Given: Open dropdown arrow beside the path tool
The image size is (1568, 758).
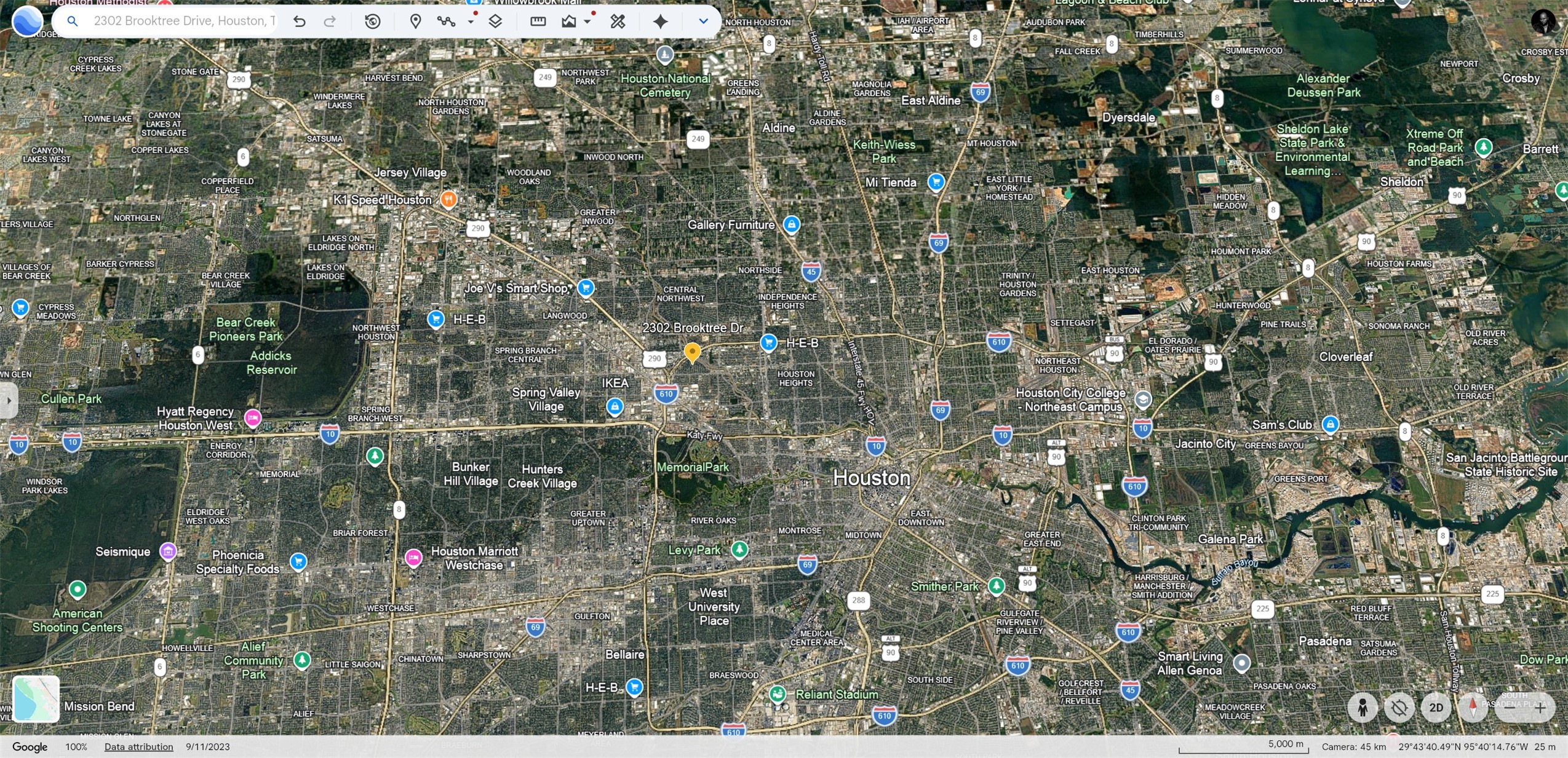Looking at the screenshot, I should pyautogui.click(x=471, y=22).
